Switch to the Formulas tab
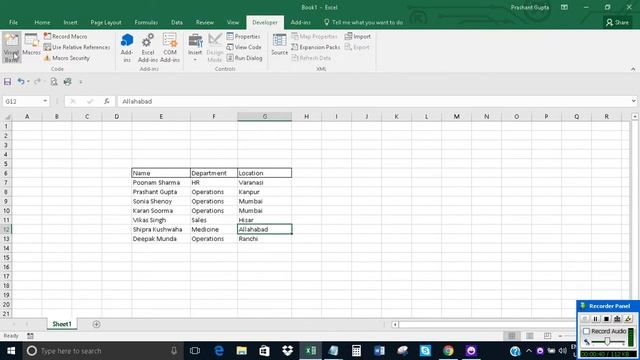This screenshot has height=360, width=640. [x=146, y=22]
